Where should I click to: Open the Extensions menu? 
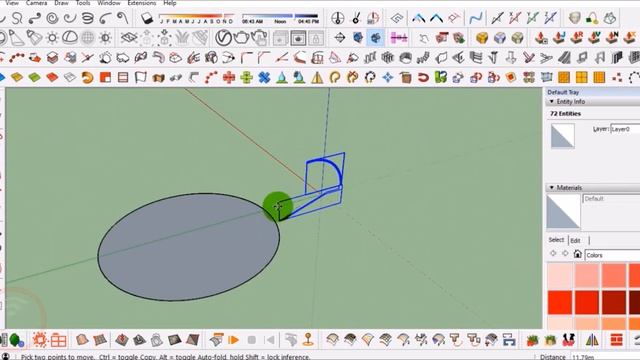click(142, 3)
